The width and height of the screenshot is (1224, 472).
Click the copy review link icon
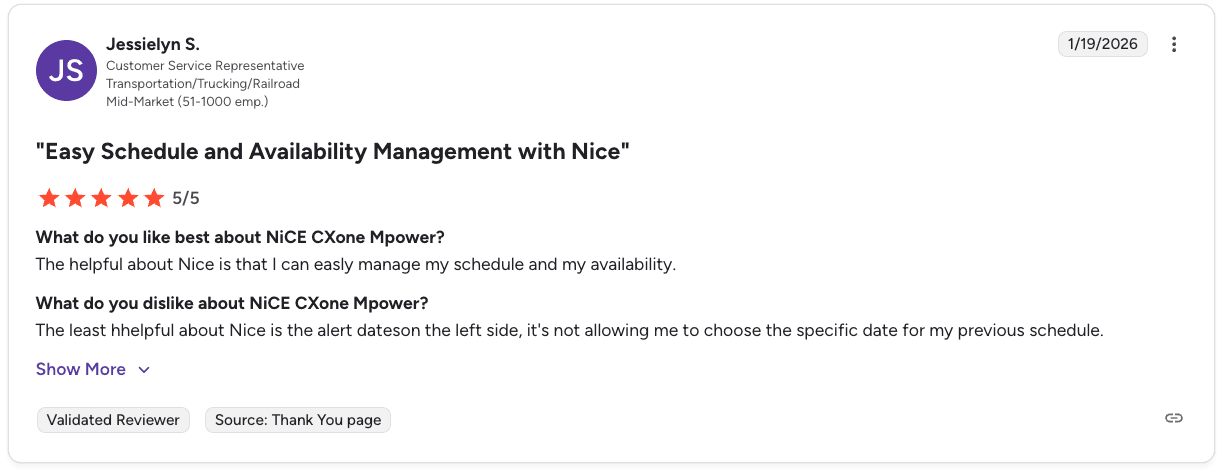click(x=1174, y=418)
